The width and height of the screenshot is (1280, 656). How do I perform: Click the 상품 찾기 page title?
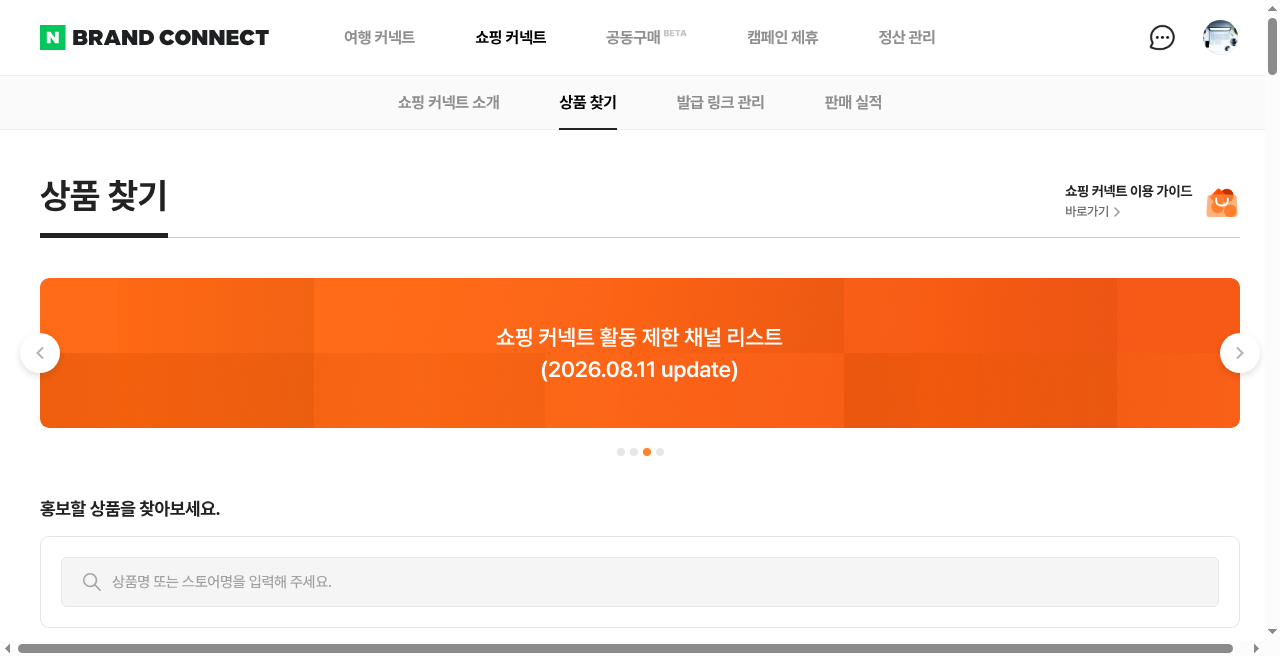[x=104, y=196]
